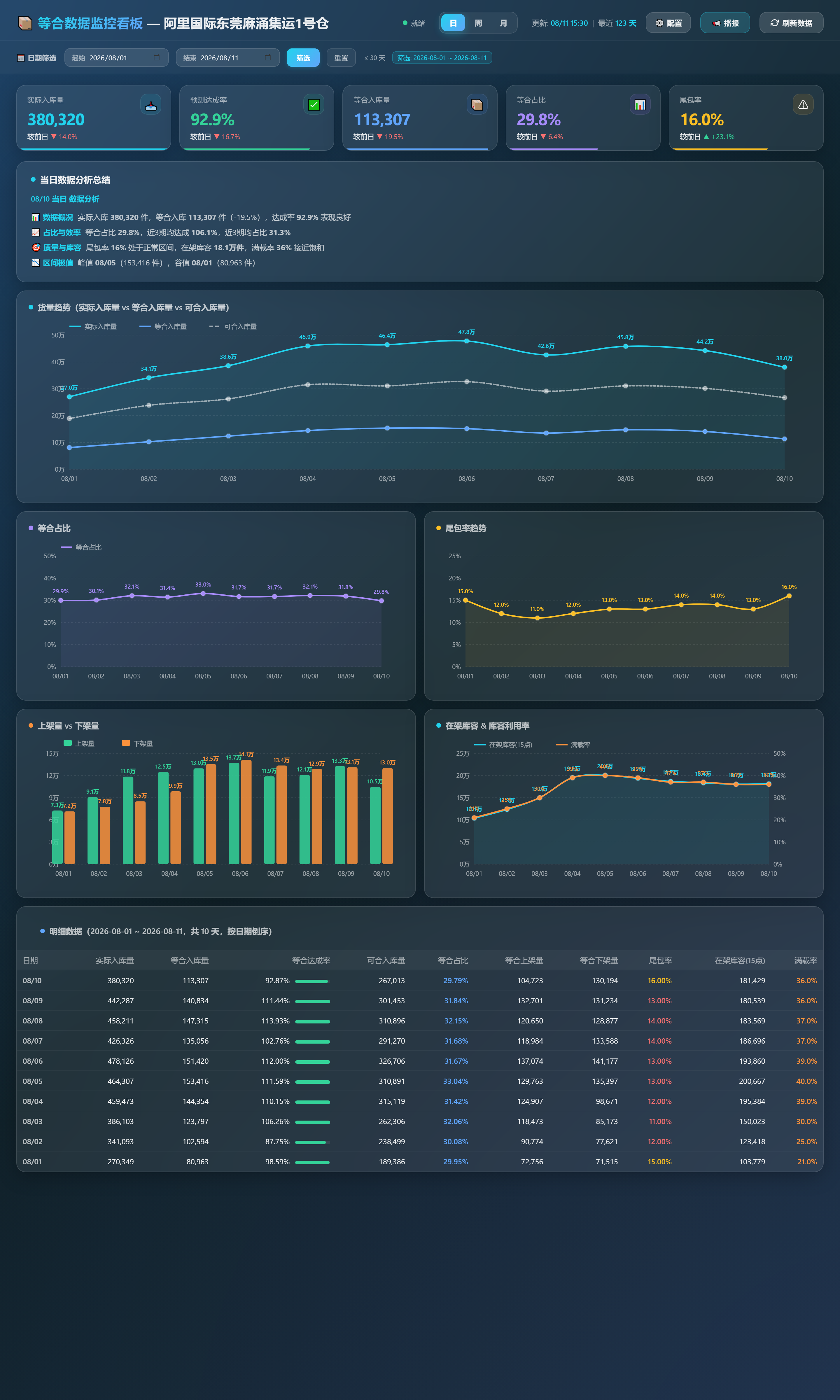Click the 就绪 status indicator
Viewport: 840px width, 1400px height.
pos(414,23)
